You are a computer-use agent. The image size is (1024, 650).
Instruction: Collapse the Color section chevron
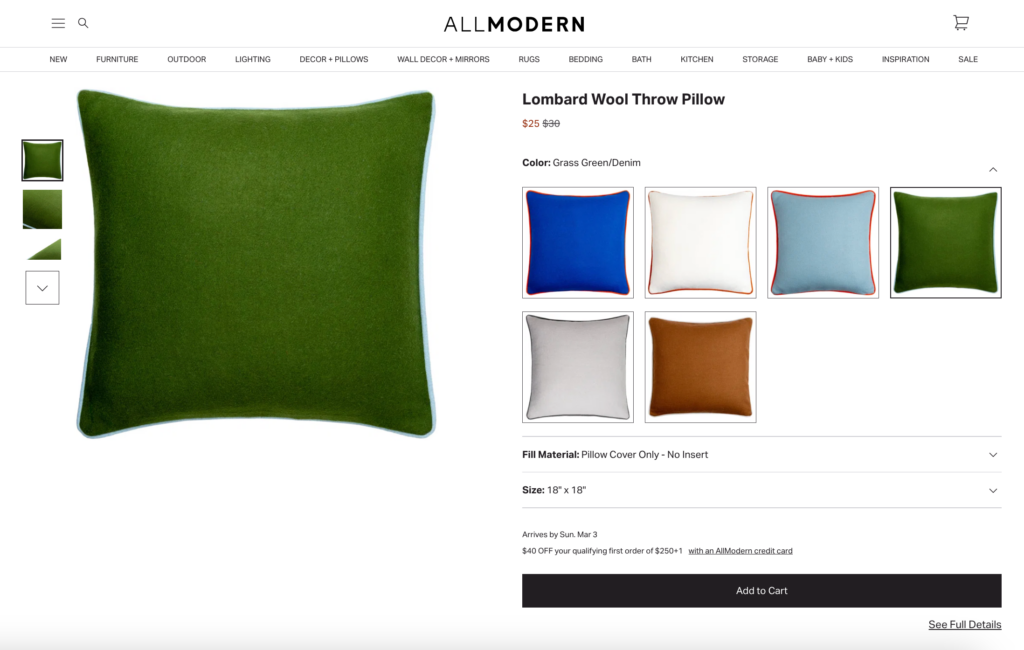993,169
